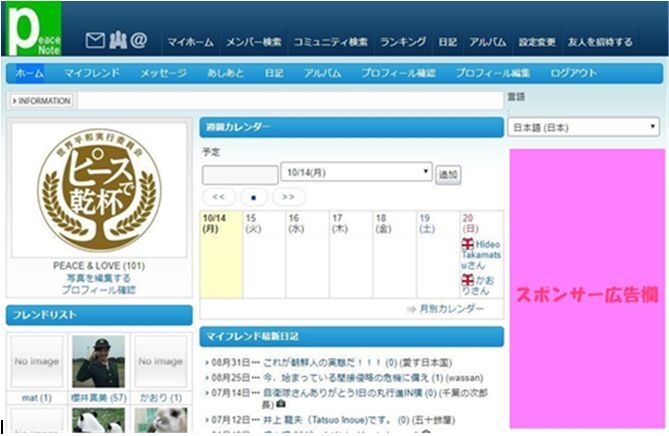Click the castle icon in header
The width and height of the screenshot is (669, 436).
(117, 41)
